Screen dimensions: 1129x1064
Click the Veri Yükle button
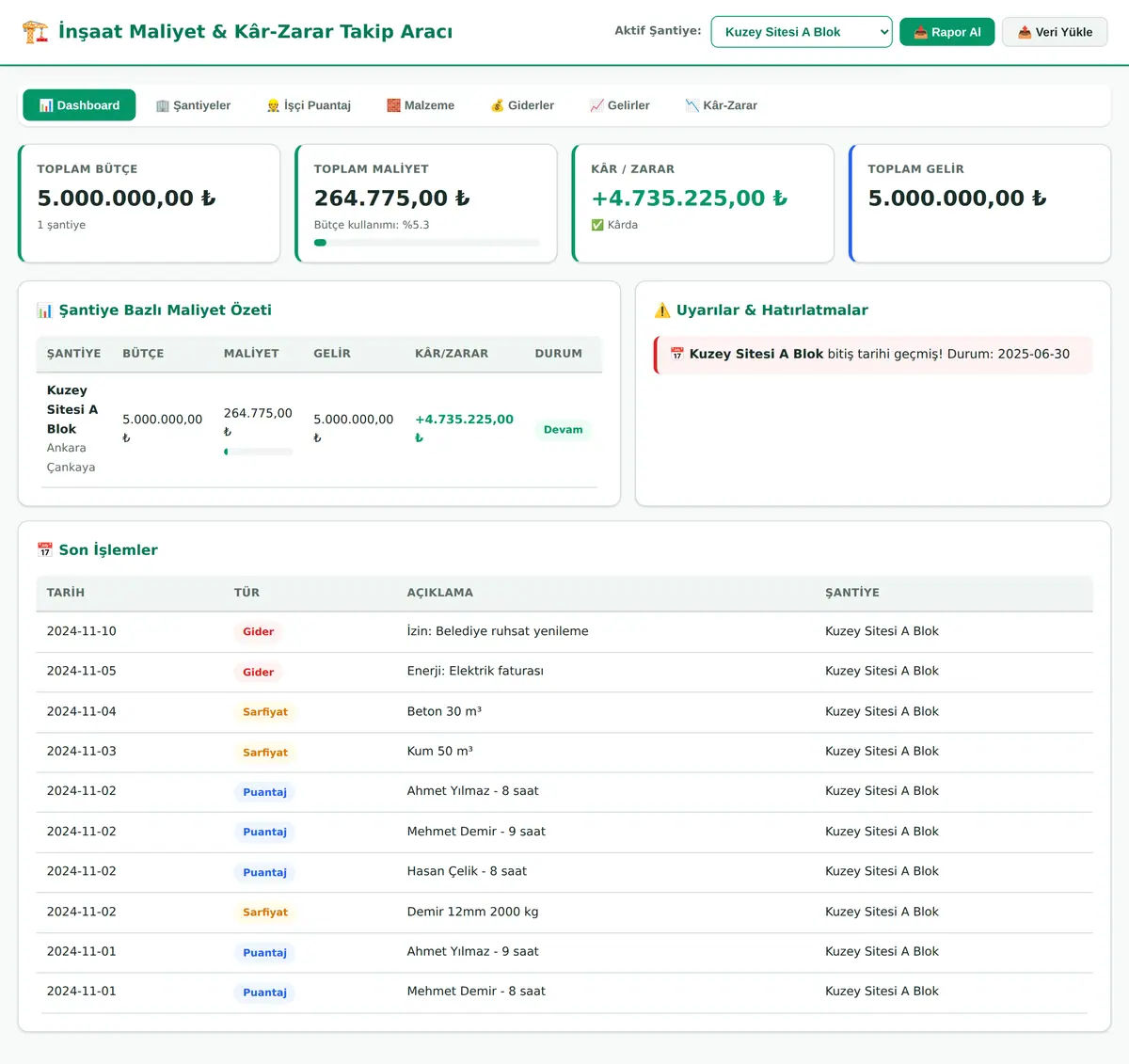click(1055, 32)
